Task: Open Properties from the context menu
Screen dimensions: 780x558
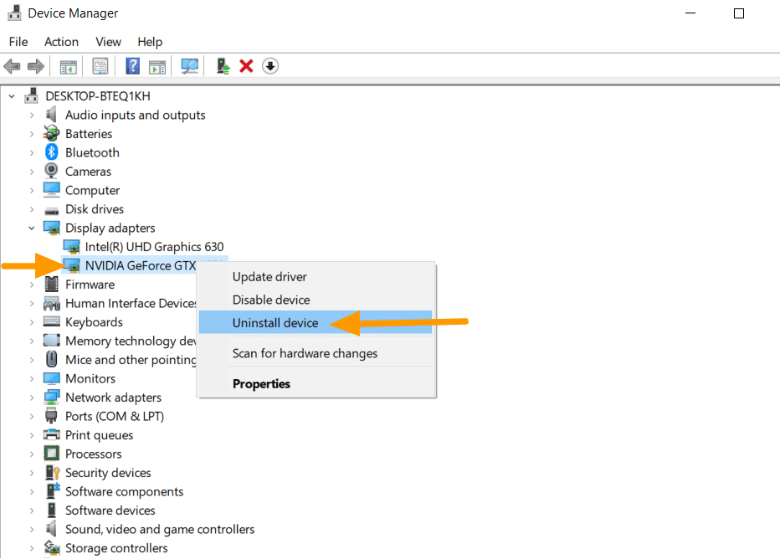Action: click(317, 383)
